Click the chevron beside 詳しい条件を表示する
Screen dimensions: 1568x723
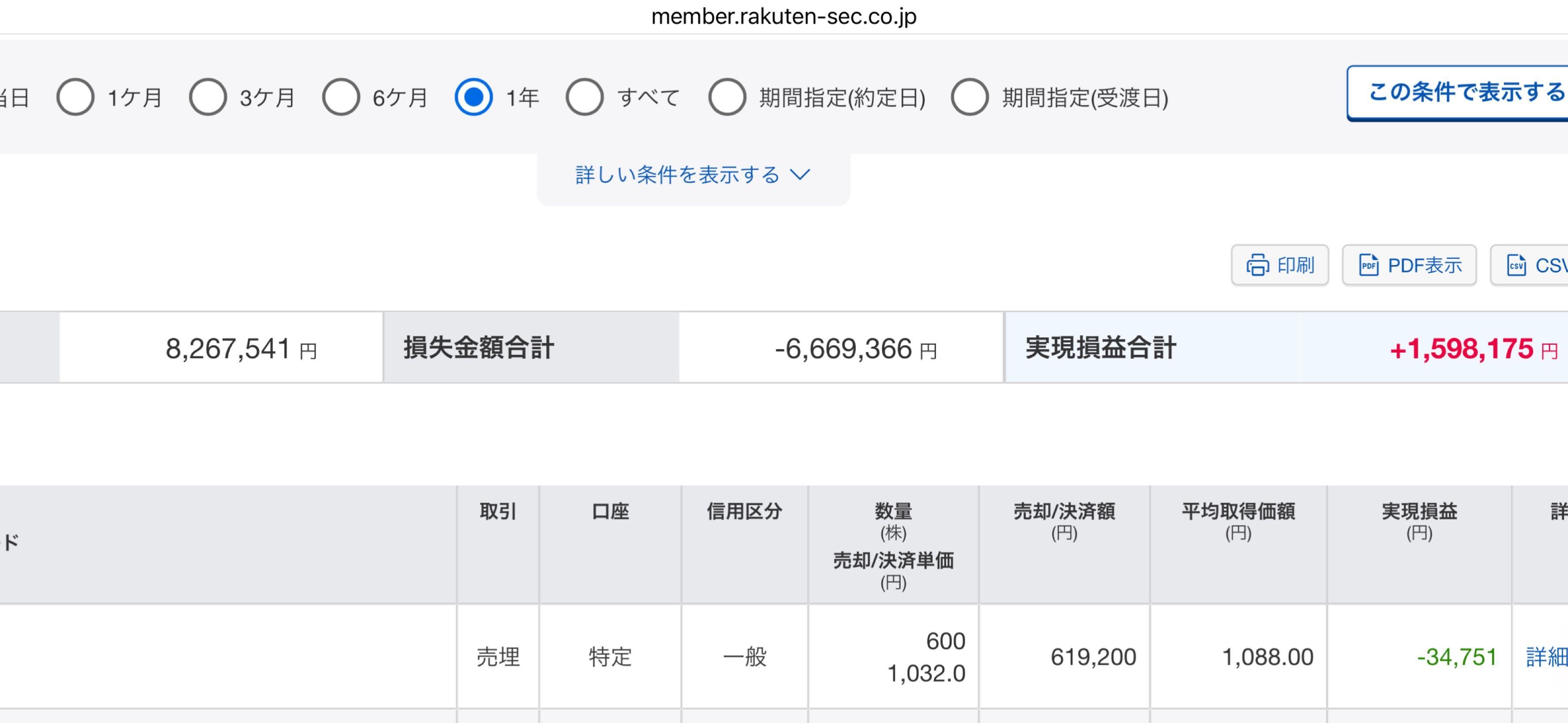tap(800, 175)
